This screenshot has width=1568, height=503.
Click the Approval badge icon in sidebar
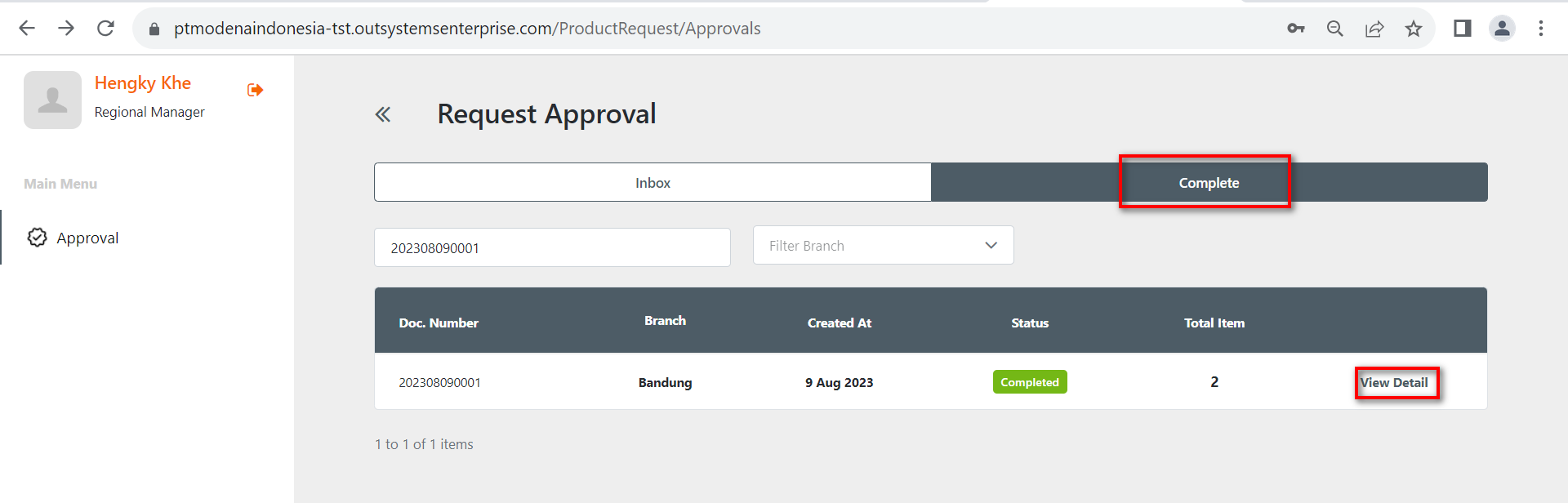tap(38, 238)
